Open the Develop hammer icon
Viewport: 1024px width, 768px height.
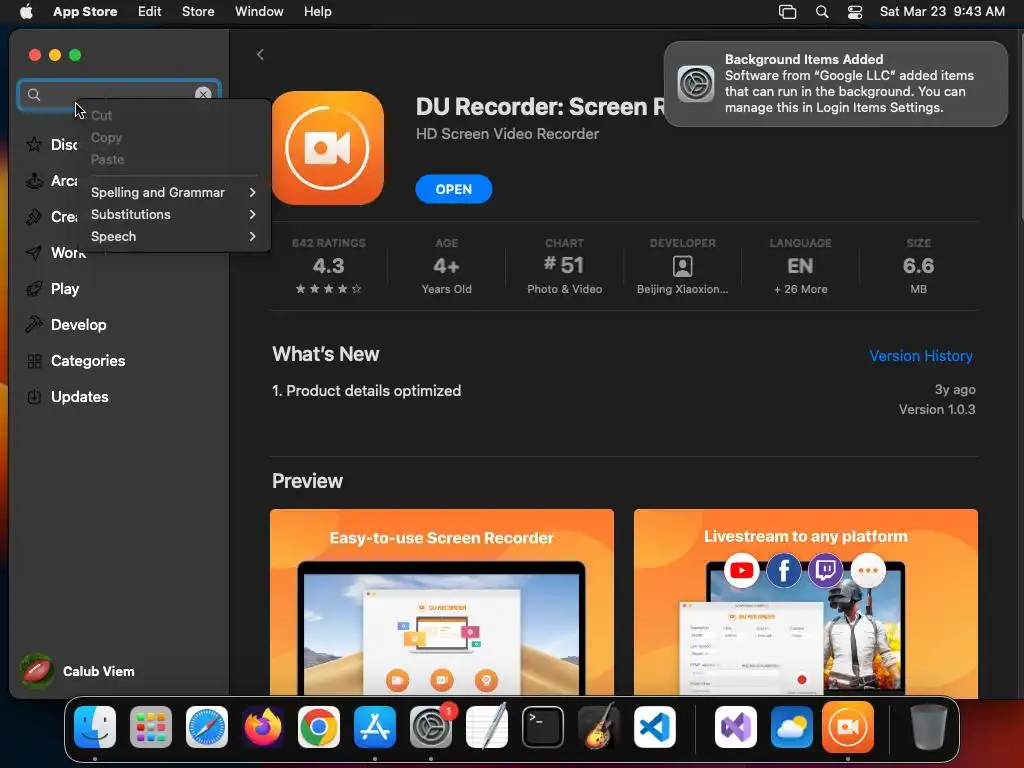tap(34, 325)
